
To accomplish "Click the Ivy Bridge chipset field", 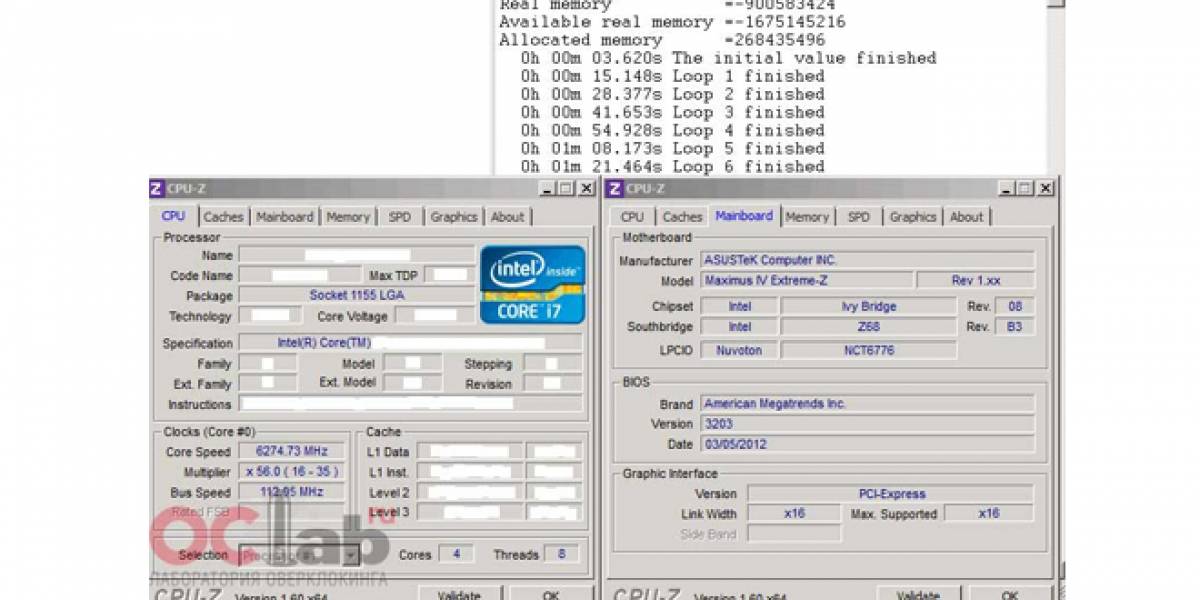I will (869, 307).
